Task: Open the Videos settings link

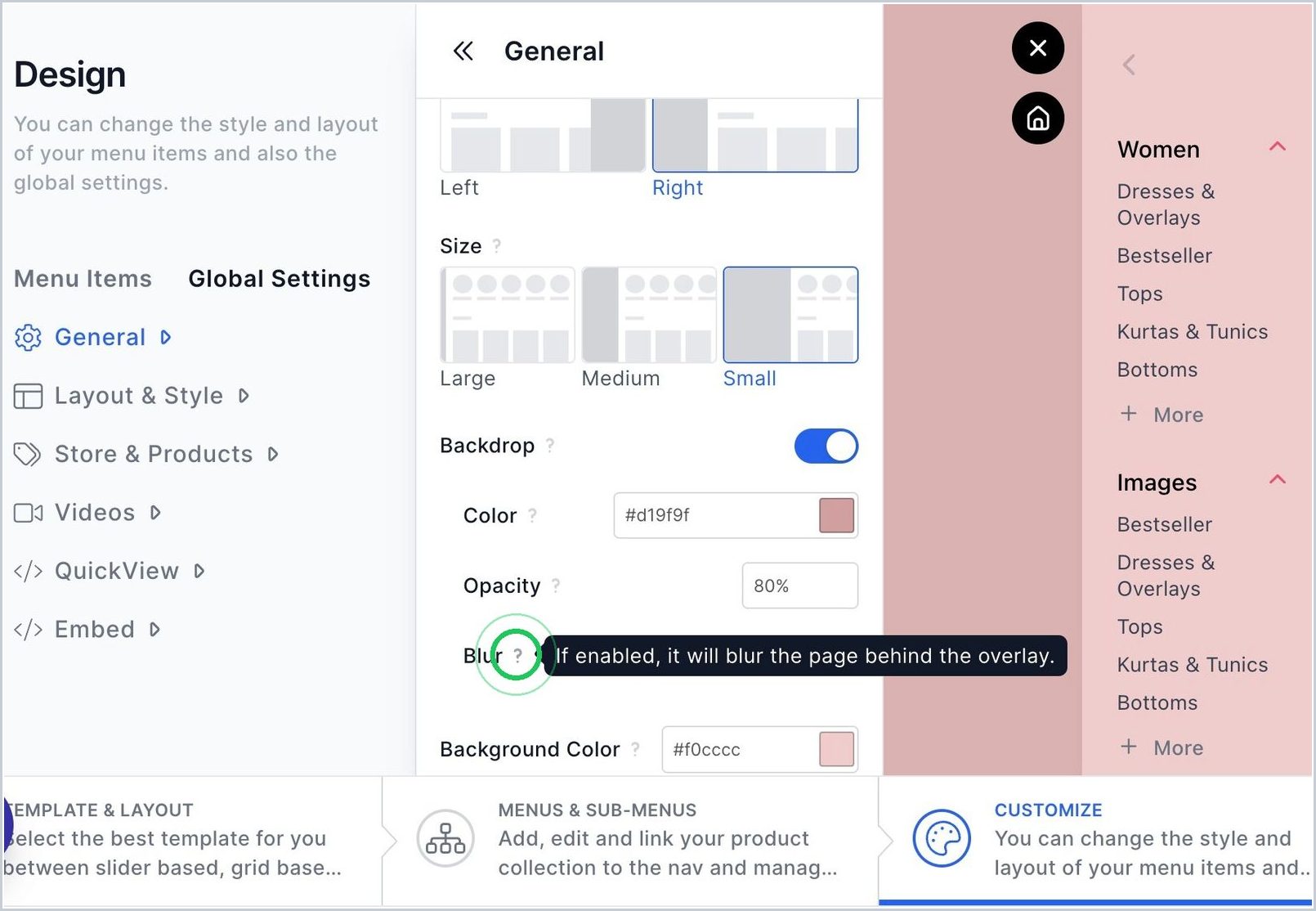Action: click(x=95, y=513)
